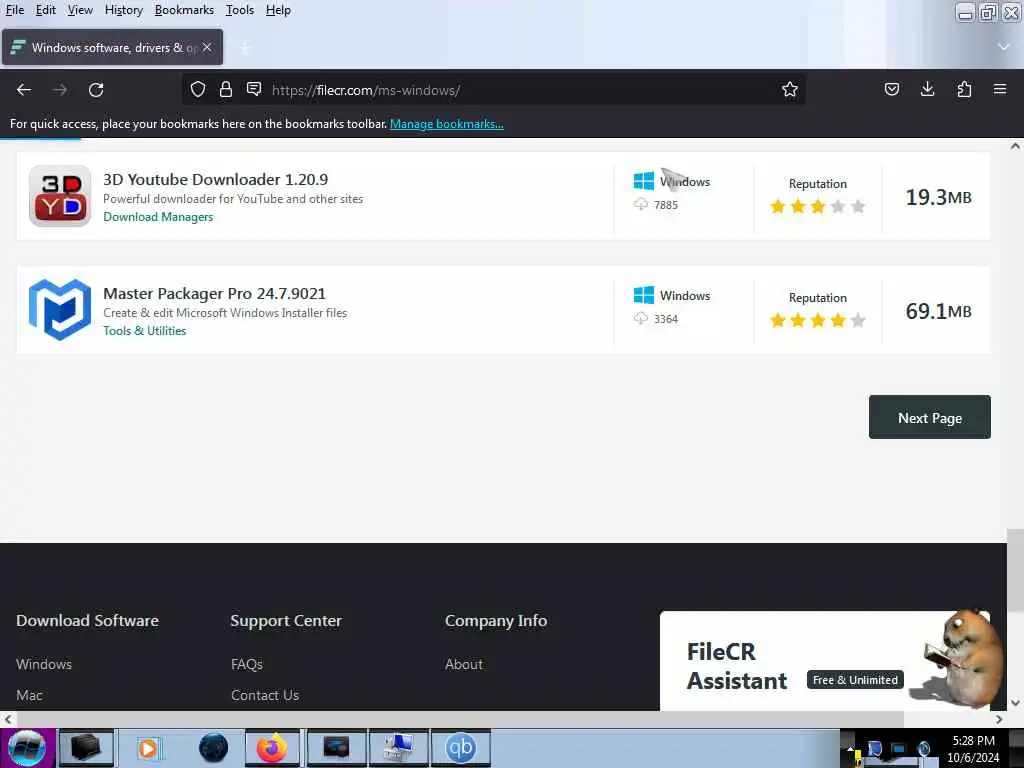Screen dimensions: 1024x768
Task: Open the Firefox application menu
Action: [1000, 89]
